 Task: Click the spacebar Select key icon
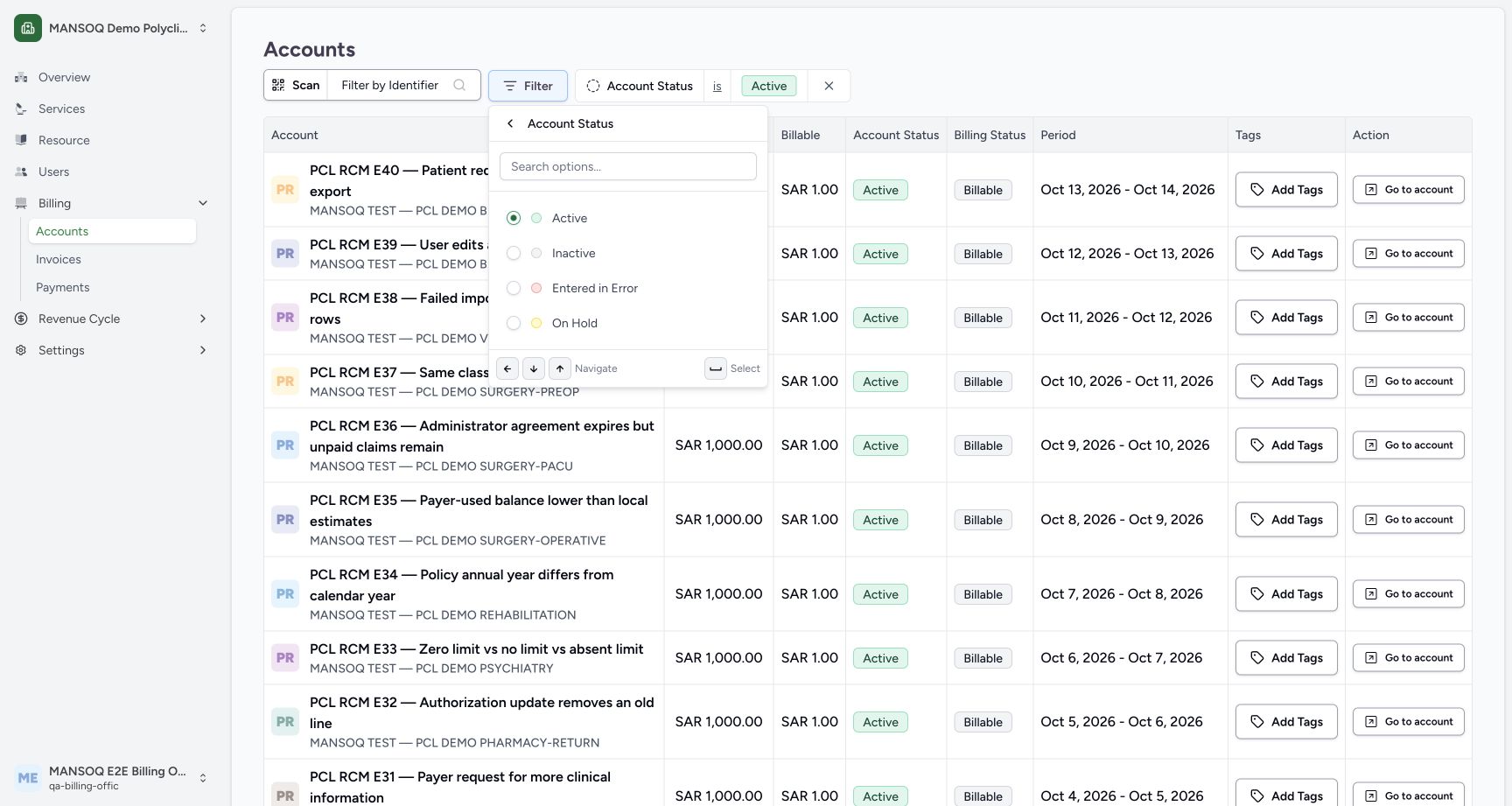tap(716, 368)
